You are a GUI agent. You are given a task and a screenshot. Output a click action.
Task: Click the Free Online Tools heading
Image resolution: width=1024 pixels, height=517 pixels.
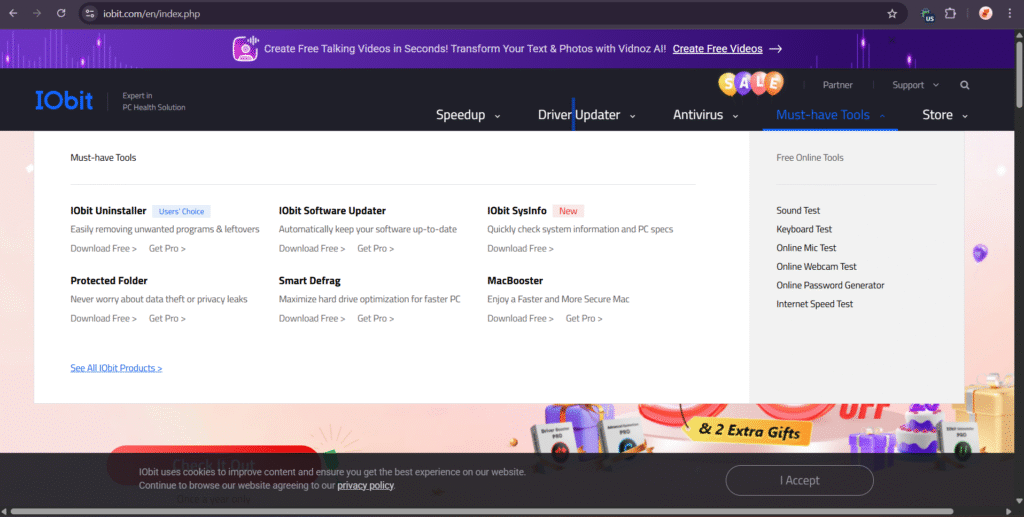(810, 157)
